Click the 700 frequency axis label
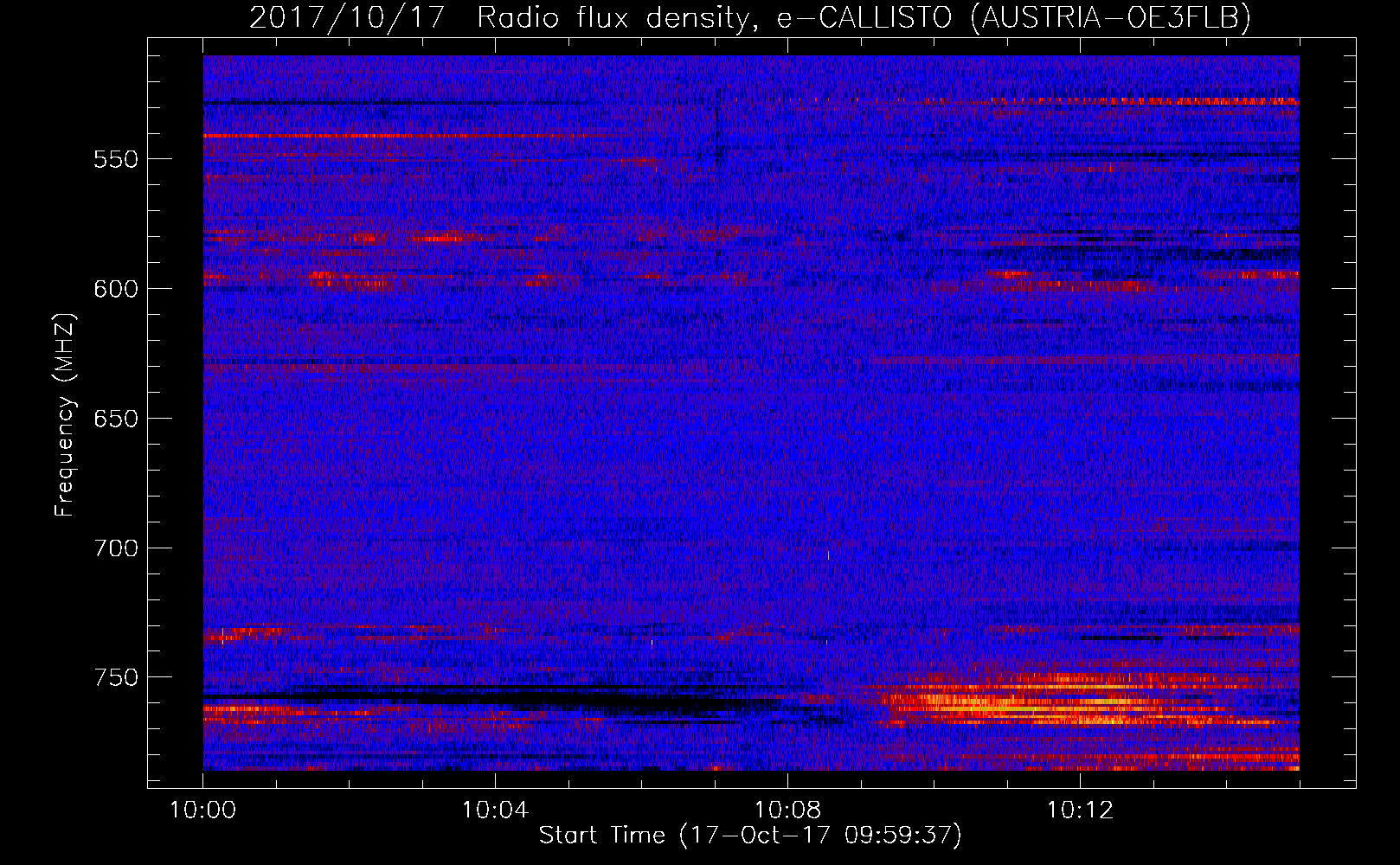Screen dimensions: 1400x865 tap(115, 548)
